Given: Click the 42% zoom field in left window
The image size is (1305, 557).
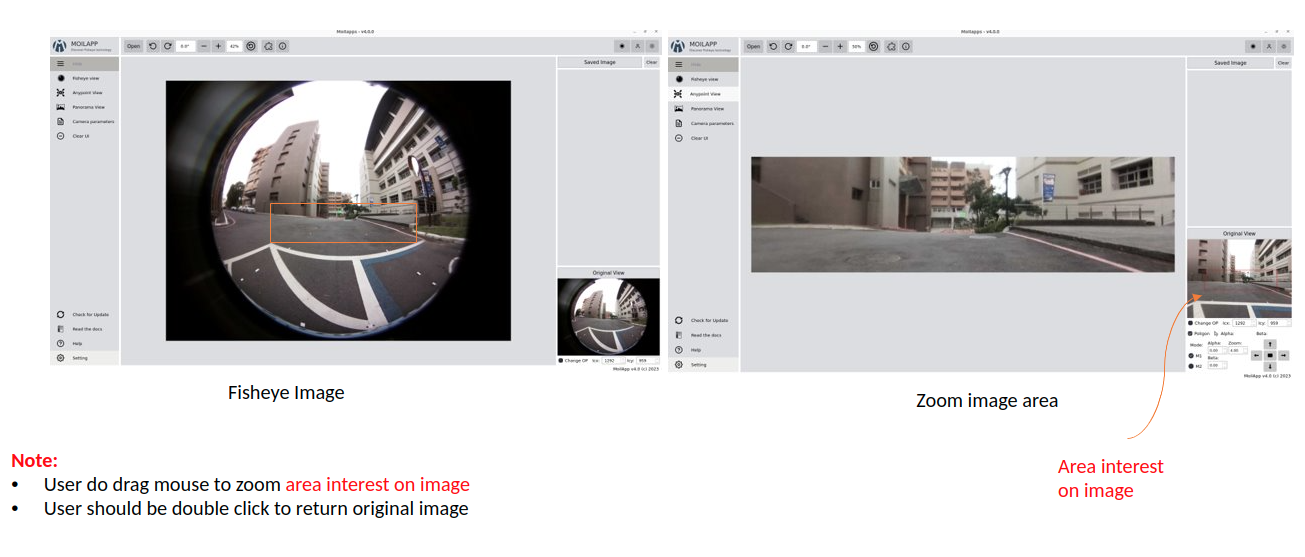Looking at the screenshot, I should tap(234, 46).
